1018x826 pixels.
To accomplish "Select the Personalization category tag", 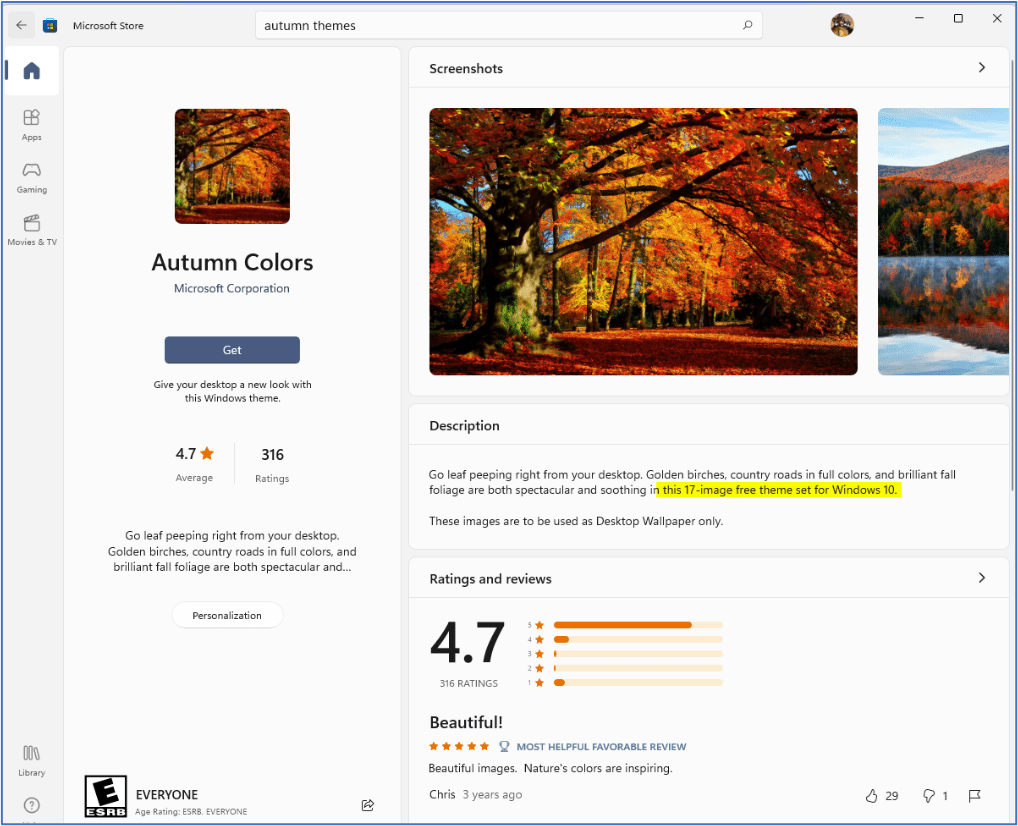I will tap(227, 615).
